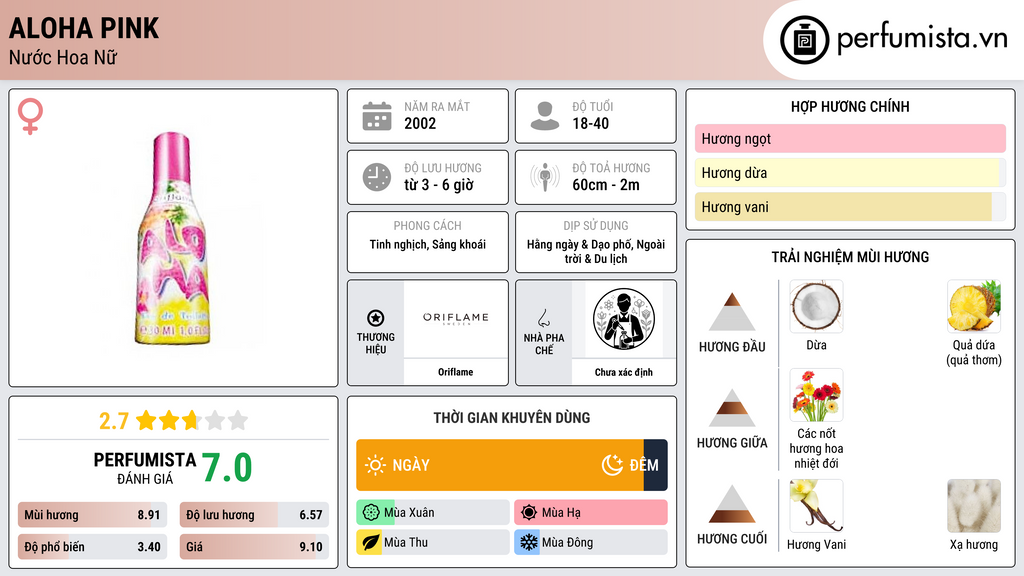Click the Hương dừa accord bar
This screenshot has height=576, width=1024.
pyautogui.click(x=850, y=172)
